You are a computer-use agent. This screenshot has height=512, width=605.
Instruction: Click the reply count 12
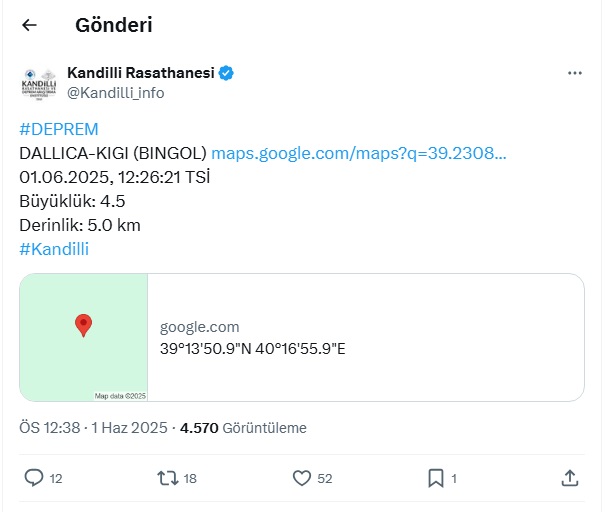click(x=56, y=478)
